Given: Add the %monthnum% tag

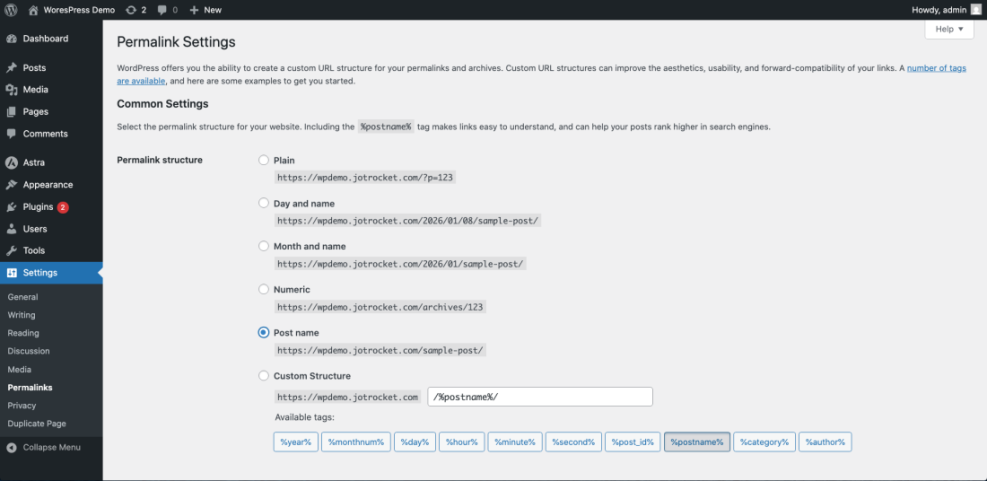Looking at the screenshot, I should pos(356,442).
